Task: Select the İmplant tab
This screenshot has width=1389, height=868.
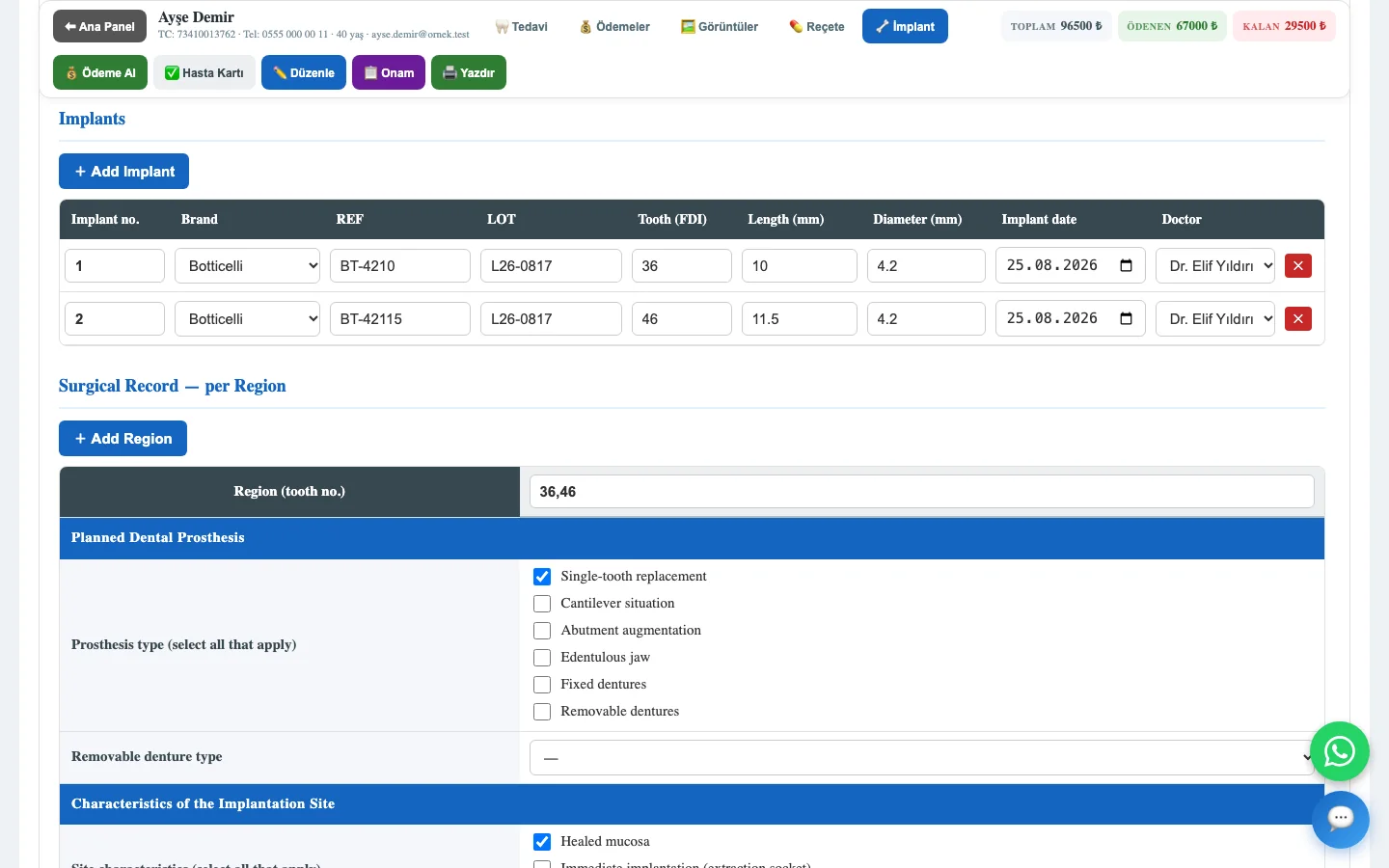Action: [905, 27]
